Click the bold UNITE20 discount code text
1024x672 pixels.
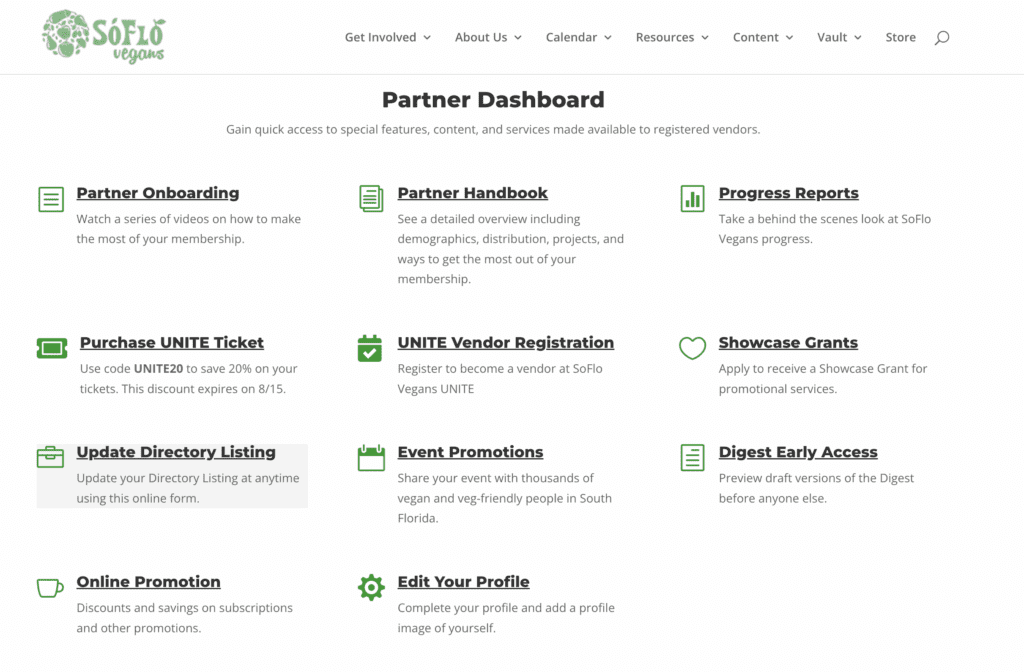[159, 368]
